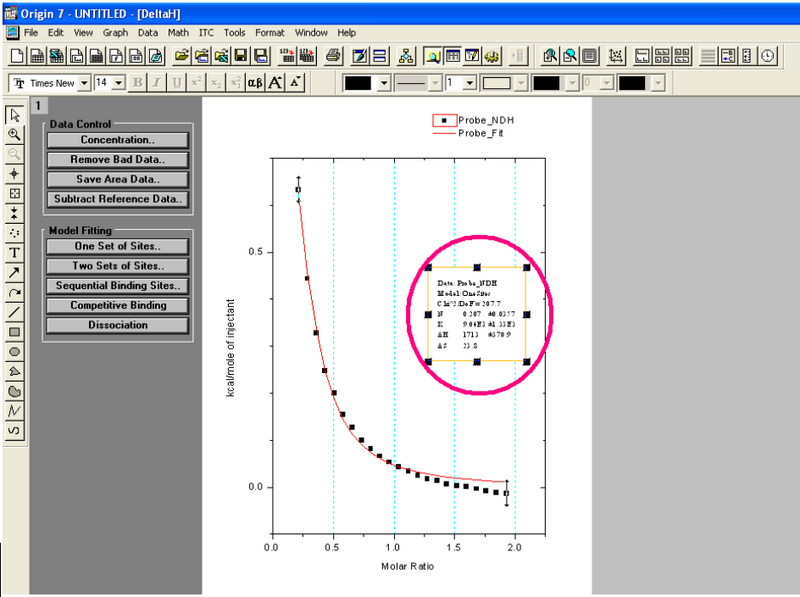Create a new project with the blank-page icon
This screenshot has width=800, height=597.
(x=17, y=56)
